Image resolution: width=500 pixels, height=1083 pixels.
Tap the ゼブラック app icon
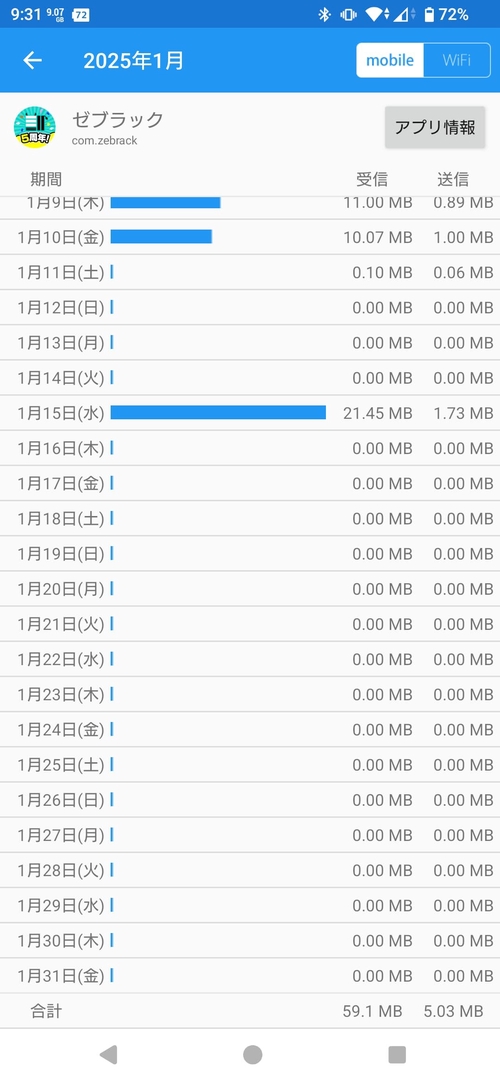35,127
